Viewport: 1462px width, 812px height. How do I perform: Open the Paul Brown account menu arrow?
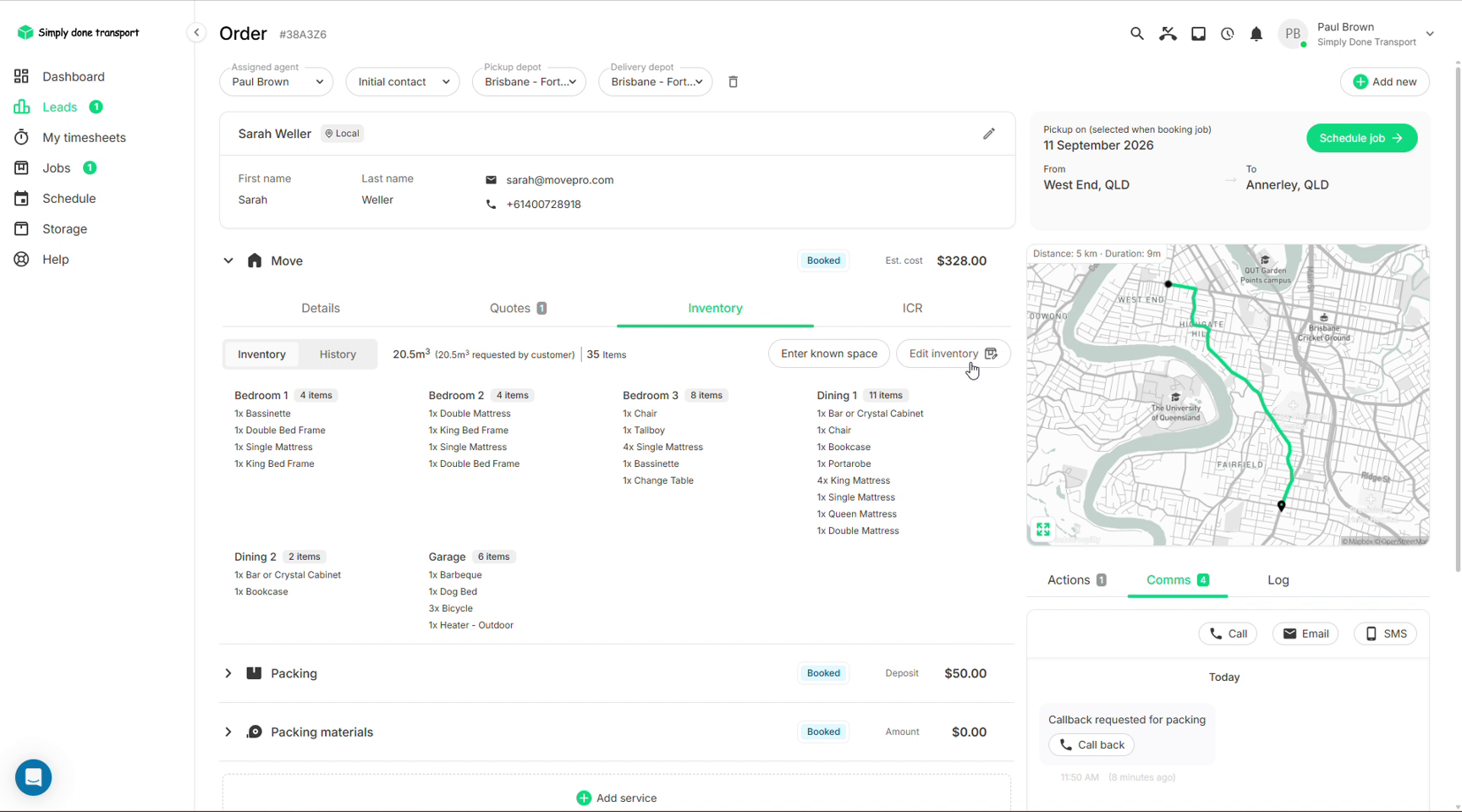click(x=1430, y=34)
